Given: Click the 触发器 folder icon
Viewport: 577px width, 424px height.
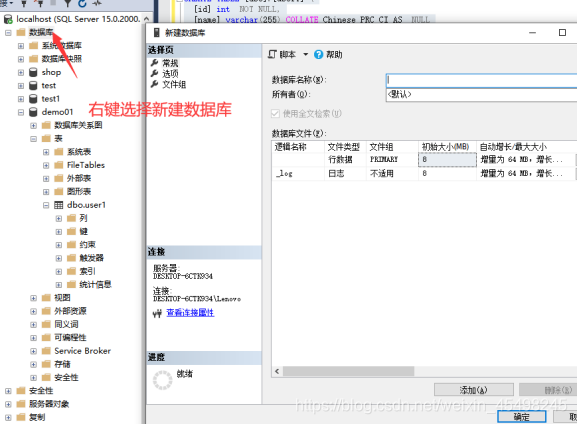Looking at the screenshot, I should click(71, 258).
